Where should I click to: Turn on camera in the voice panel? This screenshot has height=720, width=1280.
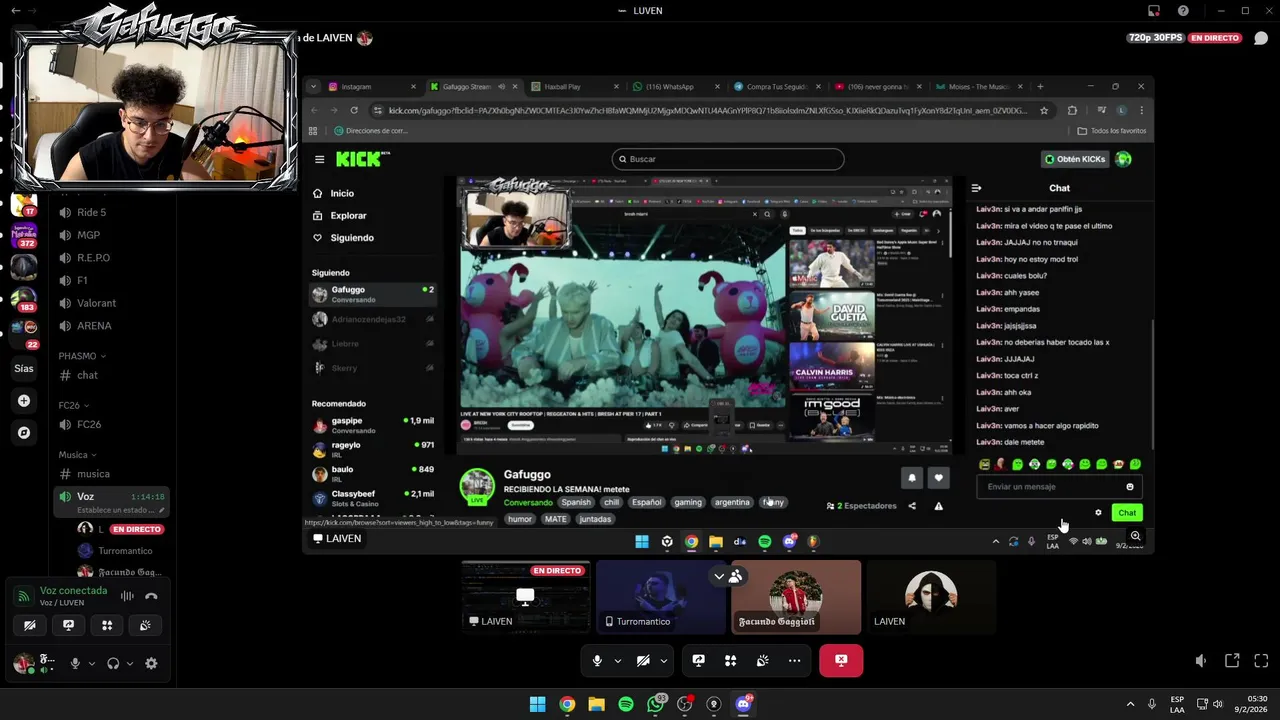pyautogui.click(x=30, y=625)
